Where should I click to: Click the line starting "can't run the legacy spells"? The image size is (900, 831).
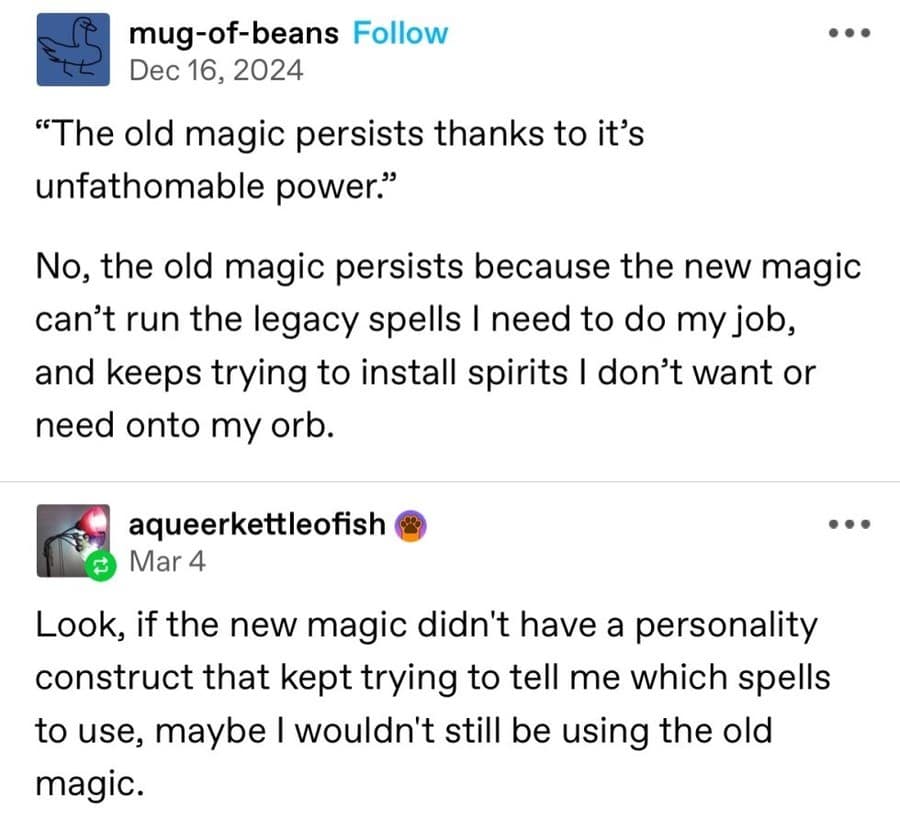[x=419, y=321]
